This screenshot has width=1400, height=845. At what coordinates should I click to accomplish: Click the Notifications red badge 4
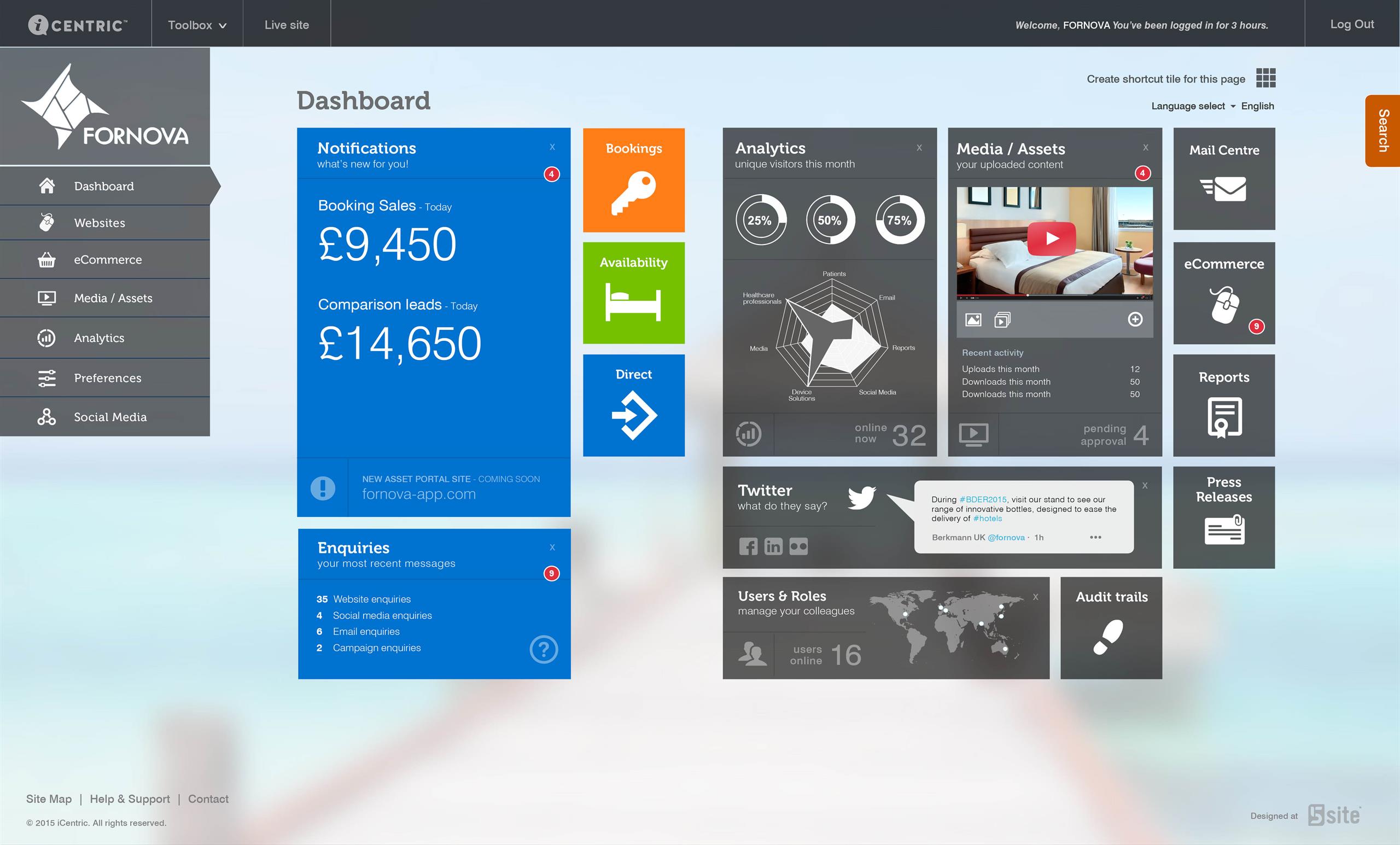[x=551, y=174]
